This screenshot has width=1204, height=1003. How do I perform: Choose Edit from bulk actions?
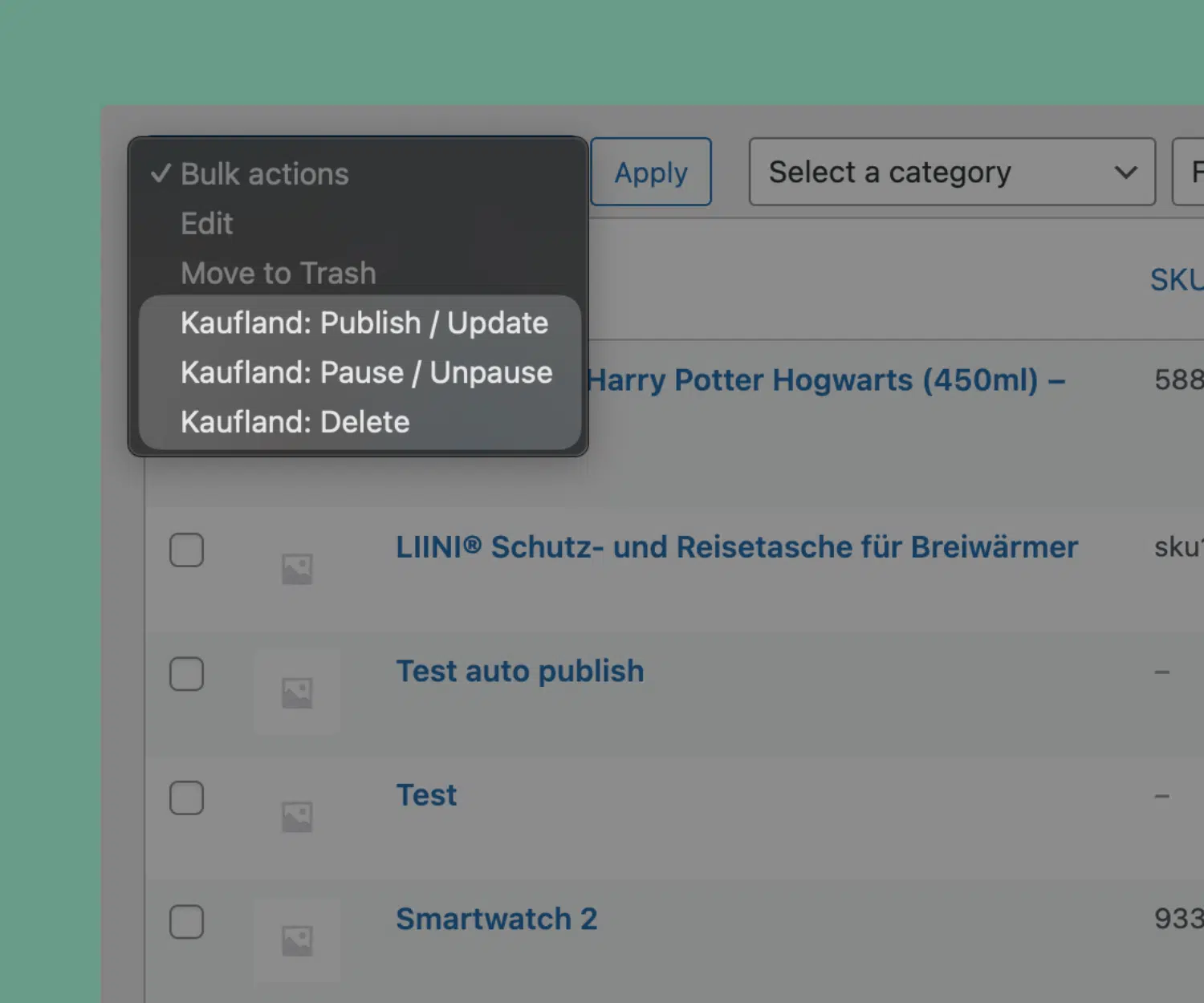(x=358, y=224)
